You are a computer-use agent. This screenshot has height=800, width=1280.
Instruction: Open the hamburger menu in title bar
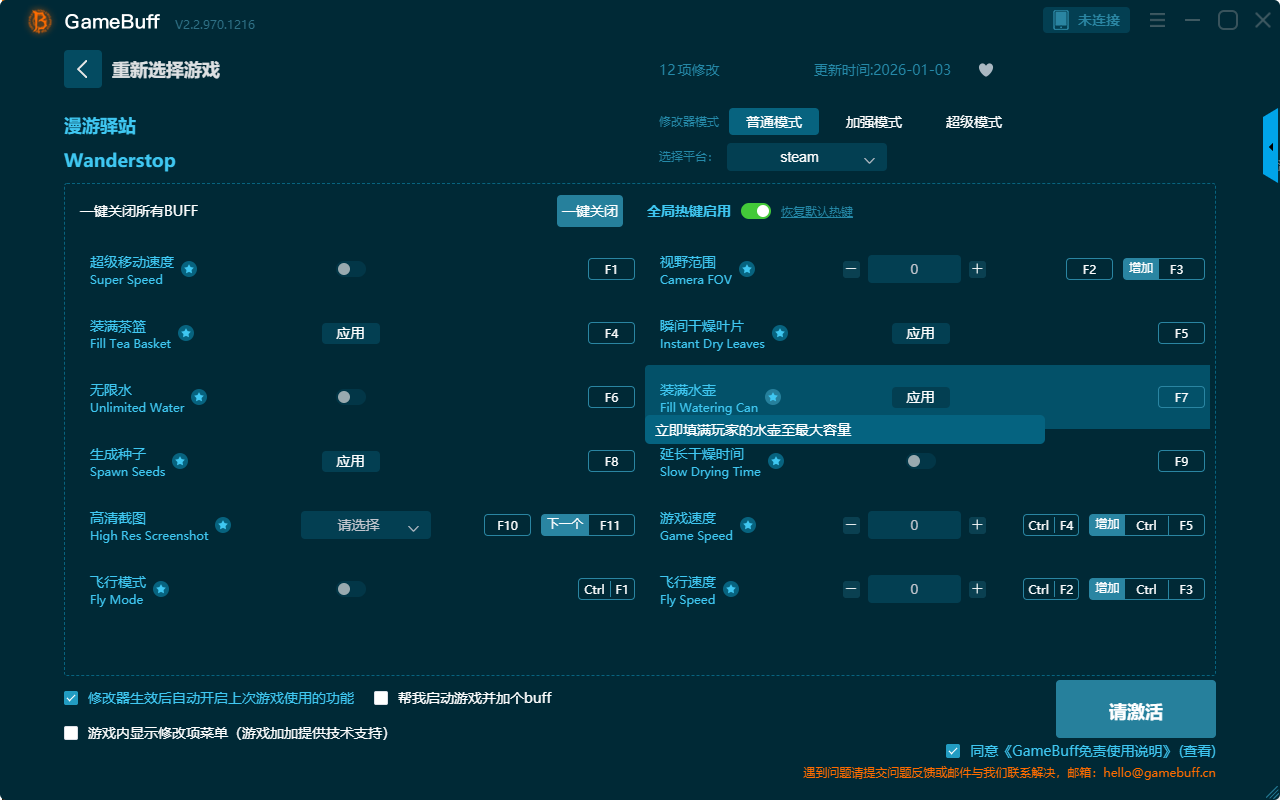point(1157,20)
